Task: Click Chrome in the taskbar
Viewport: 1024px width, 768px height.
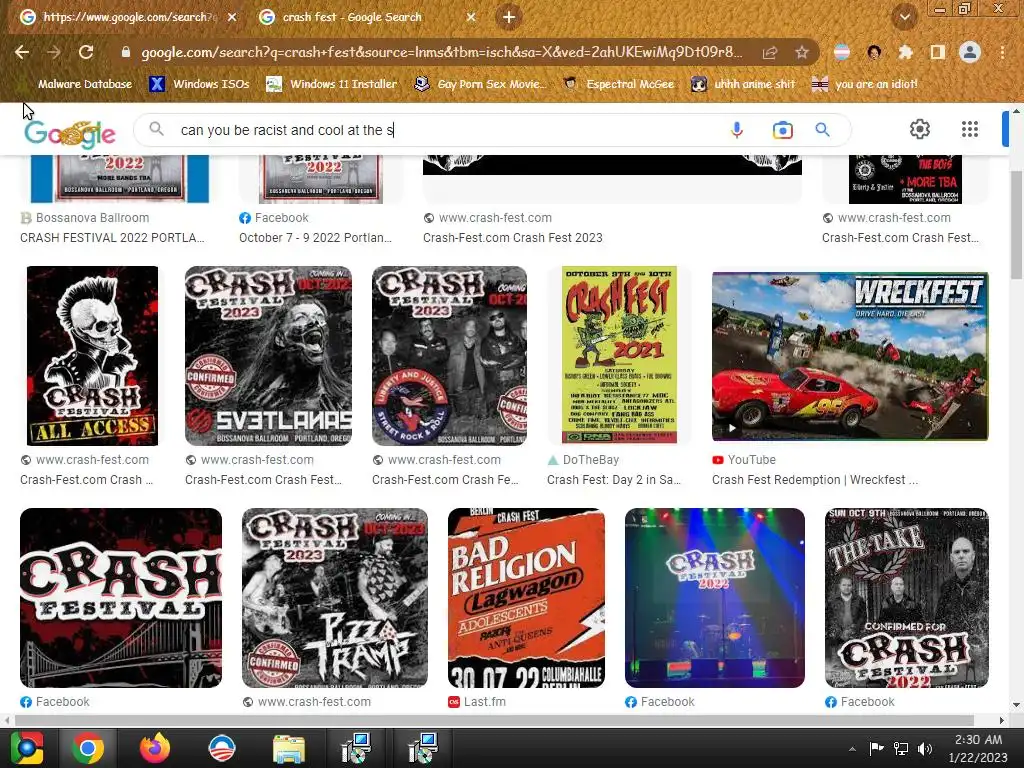Action: pos(88,748)
